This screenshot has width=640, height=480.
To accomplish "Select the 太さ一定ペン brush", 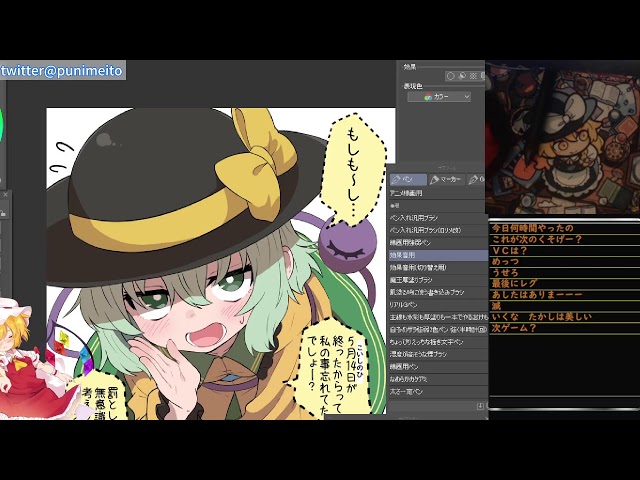I will [x=437, y=392].
